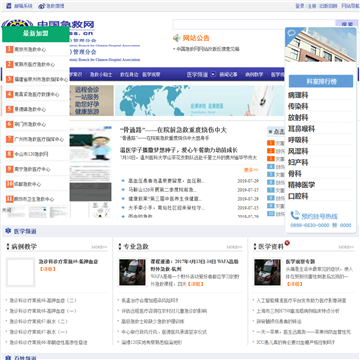Select 病理科 in department ranking
This screenshot has width=360, height=360.
tap(298, 95)
